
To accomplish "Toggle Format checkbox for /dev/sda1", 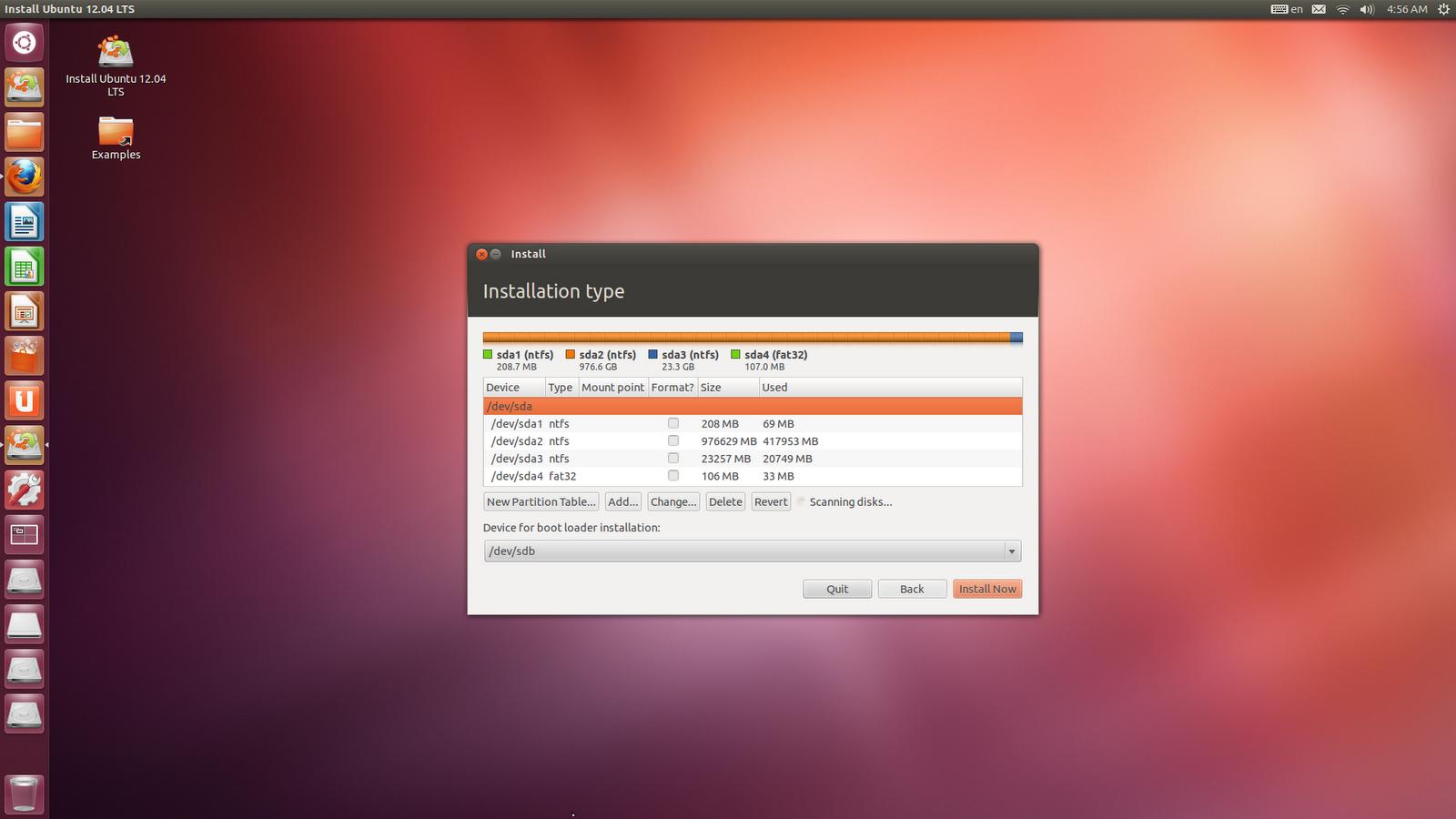I will tap(673, 423).
